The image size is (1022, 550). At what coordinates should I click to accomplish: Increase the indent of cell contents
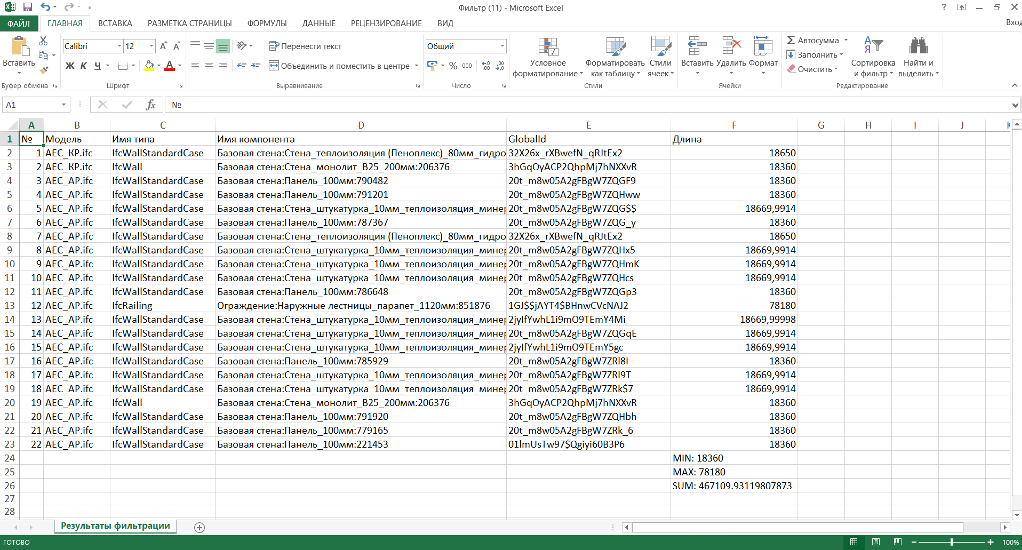256,66
